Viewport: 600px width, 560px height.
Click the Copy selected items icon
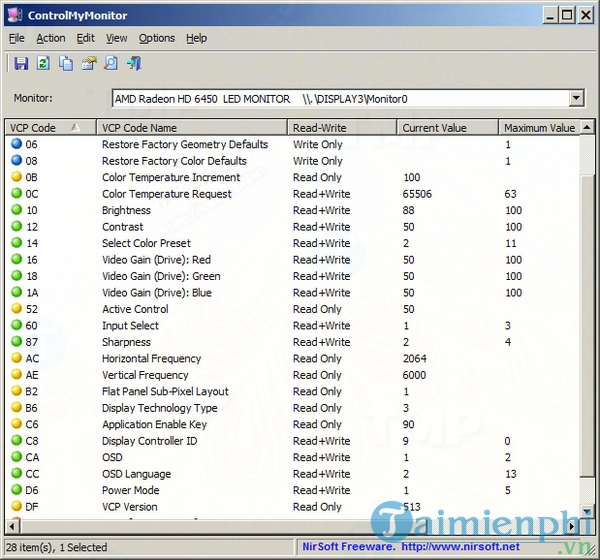tap(66, 64)
